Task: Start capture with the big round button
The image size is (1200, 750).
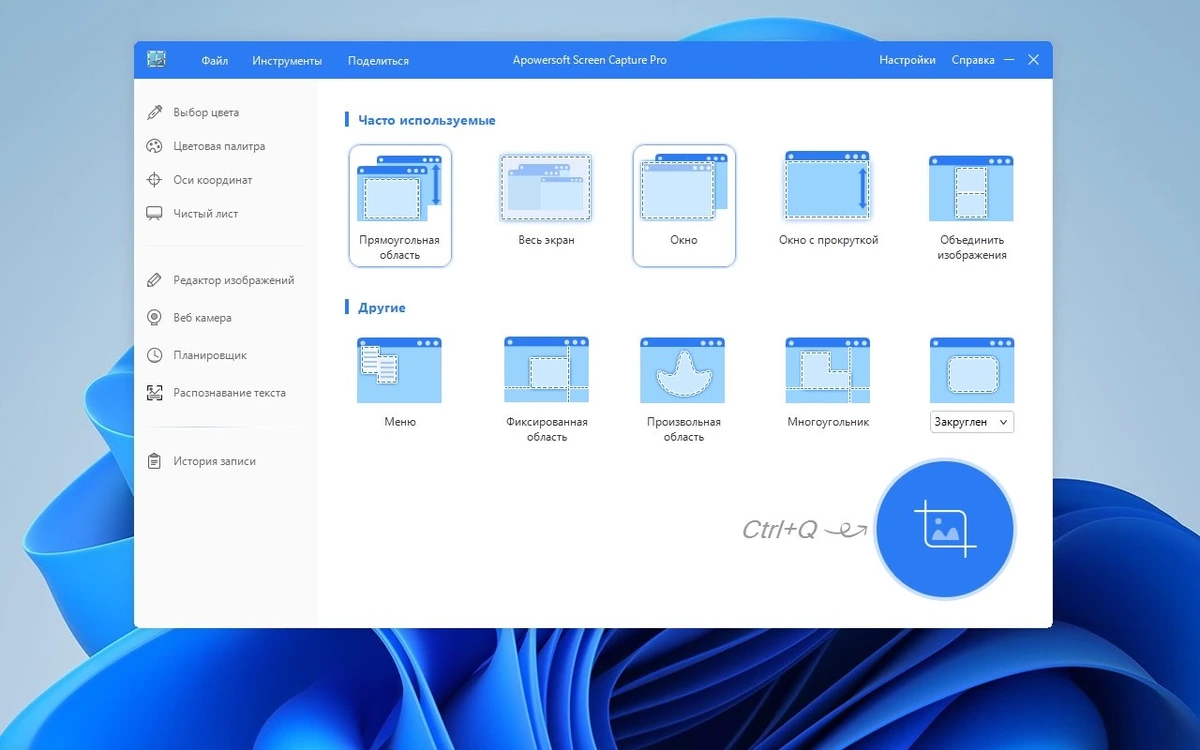Action: (x=945, y=529)
